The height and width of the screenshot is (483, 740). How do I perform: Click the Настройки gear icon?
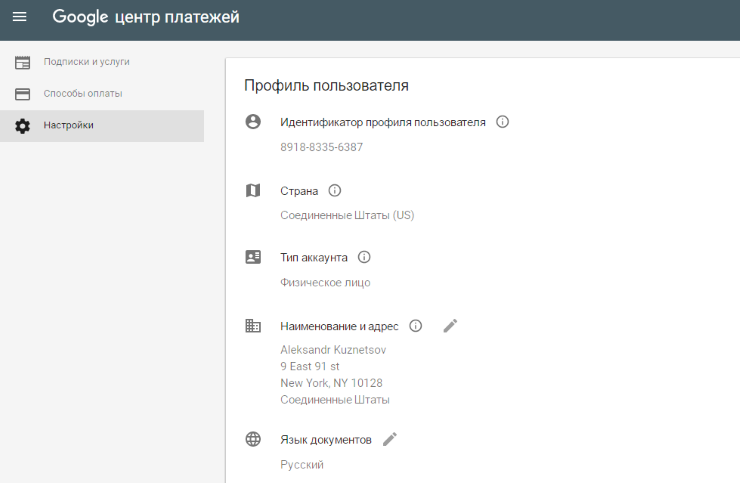coord(22,126)
